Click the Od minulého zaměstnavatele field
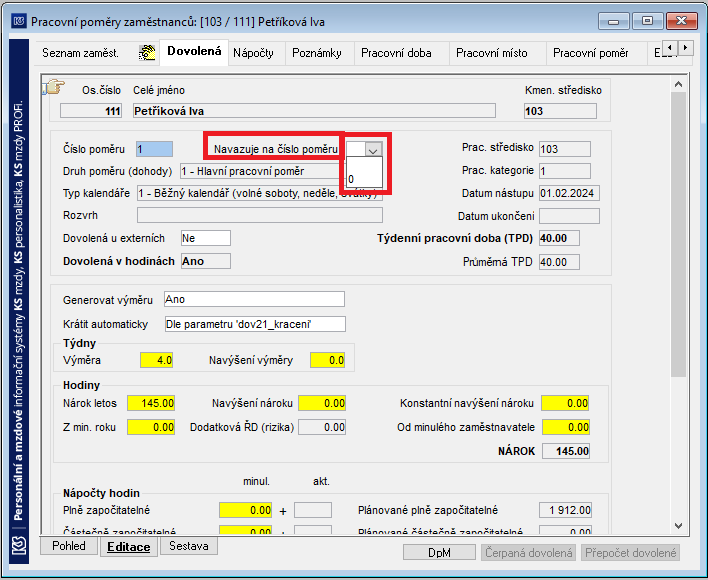Image resolution: width=708 pixels, height=580 pixels. pyautogui.click(x=566, y=427)
